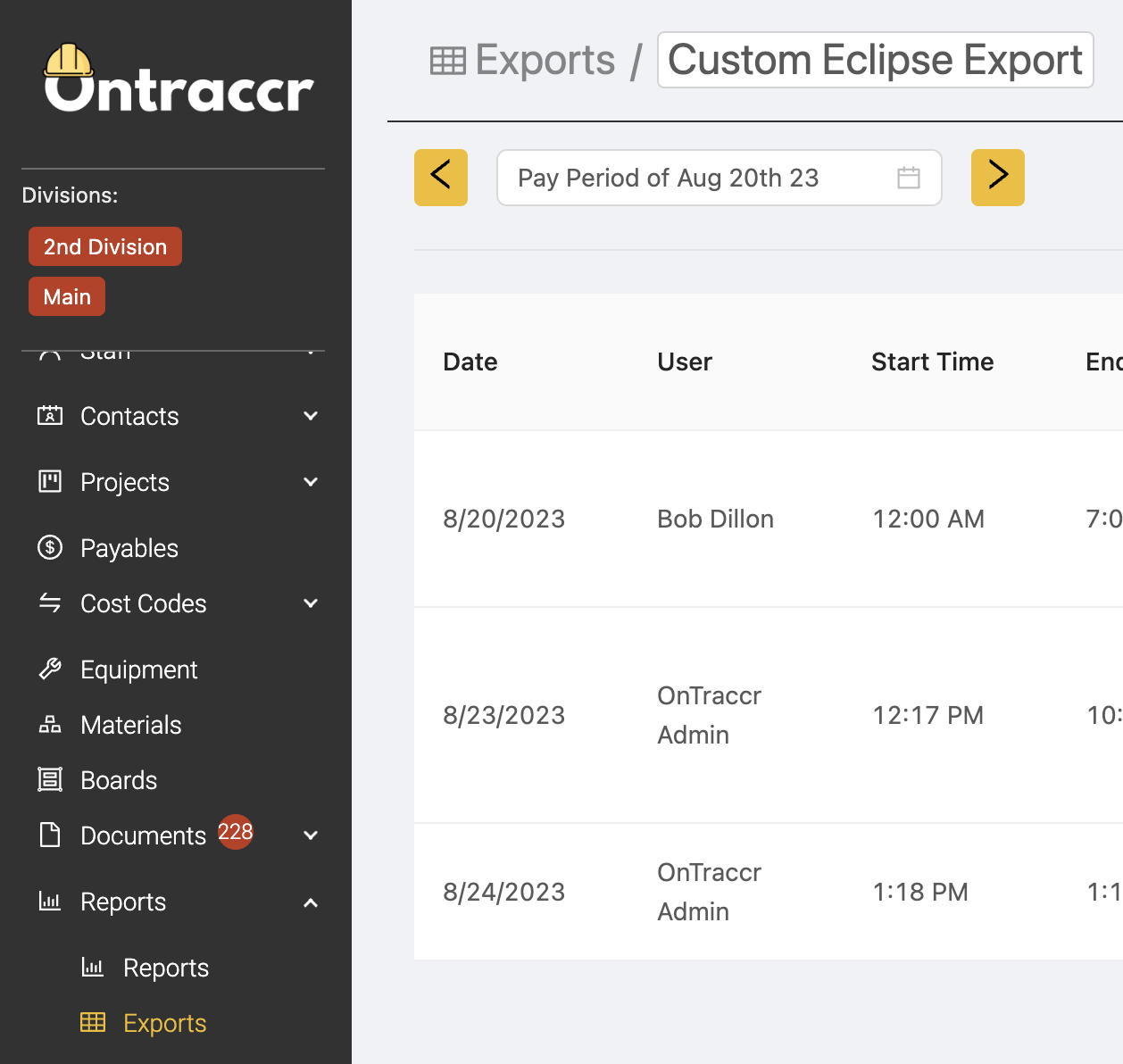Image resolution: width=1123 pixels, height=1064 pixels.
Task: Click the Divisions label
Action: pos(70,195)
